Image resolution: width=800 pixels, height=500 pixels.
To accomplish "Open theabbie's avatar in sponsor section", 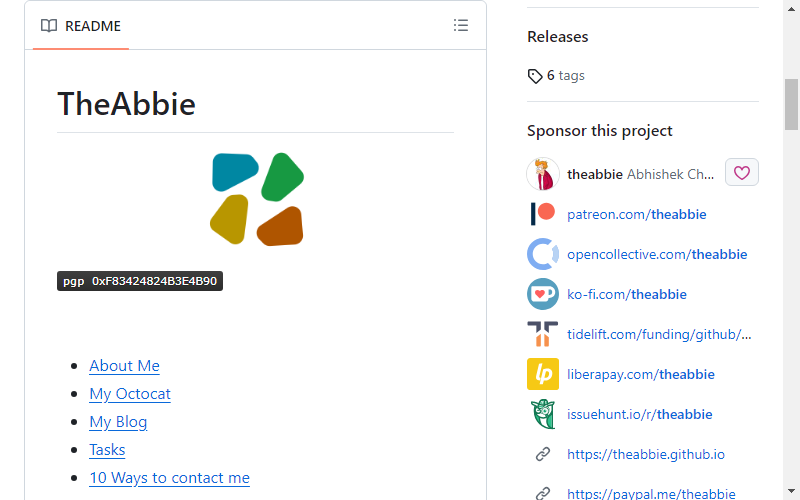I will 542,174.
